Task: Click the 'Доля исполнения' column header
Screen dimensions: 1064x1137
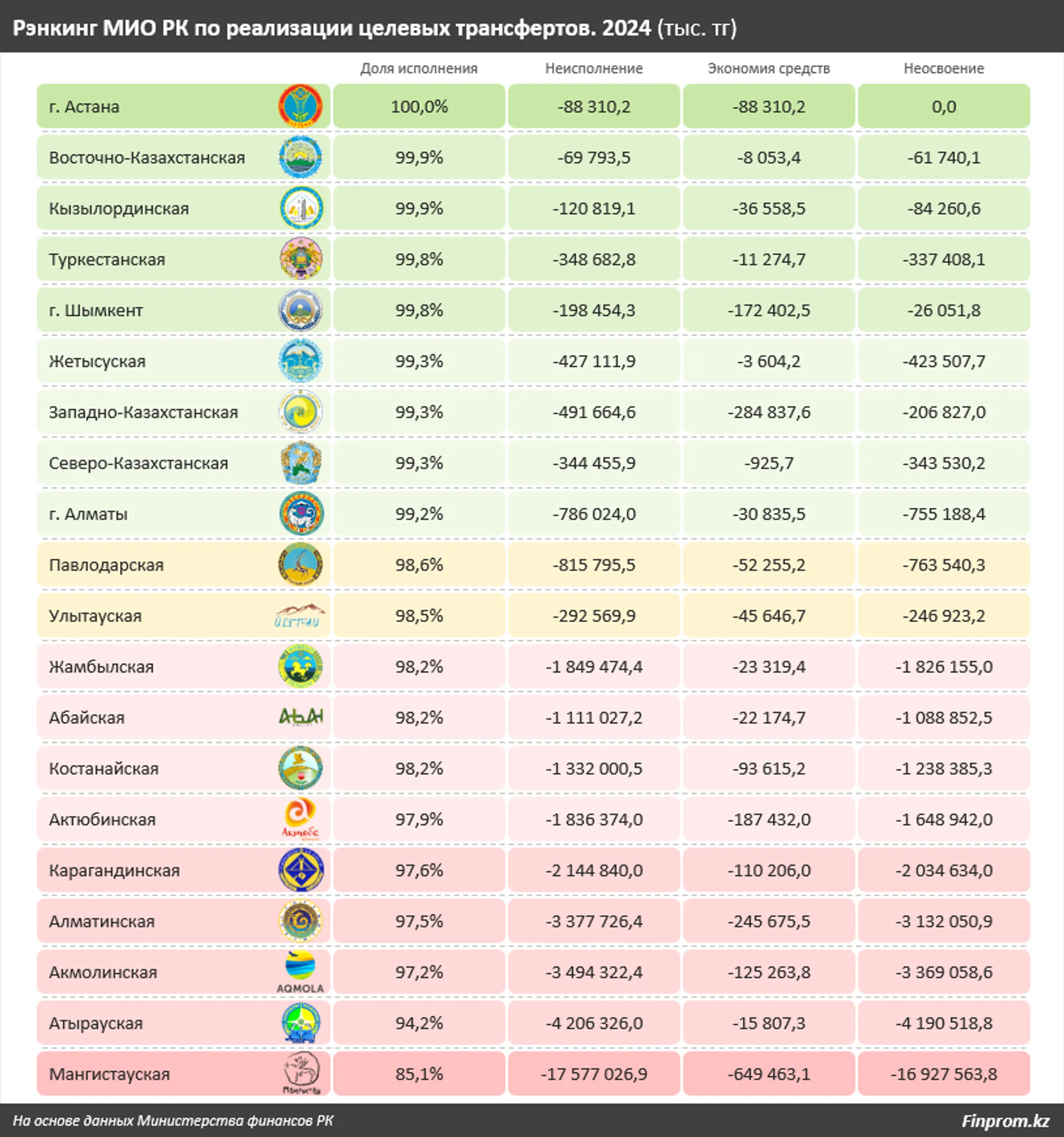Action: [419, 68]
